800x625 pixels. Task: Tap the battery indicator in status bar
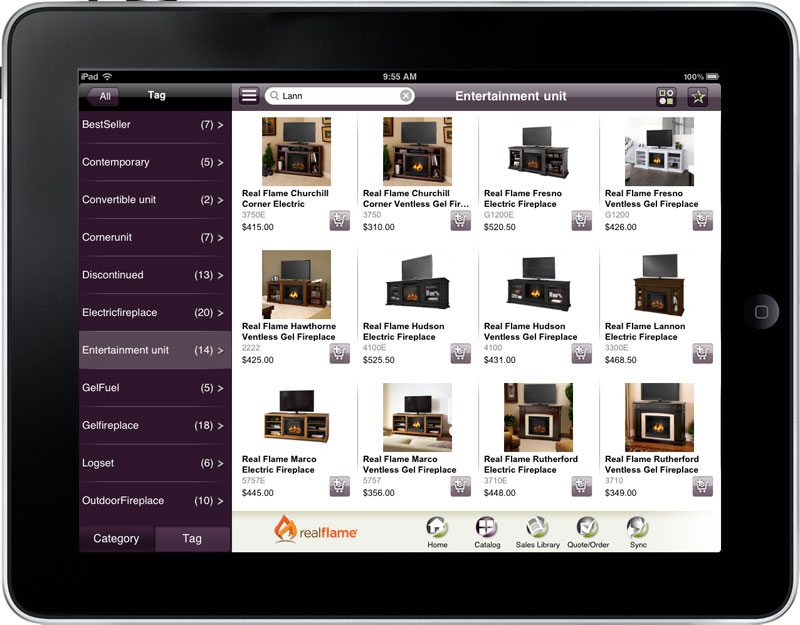(713, 77)
